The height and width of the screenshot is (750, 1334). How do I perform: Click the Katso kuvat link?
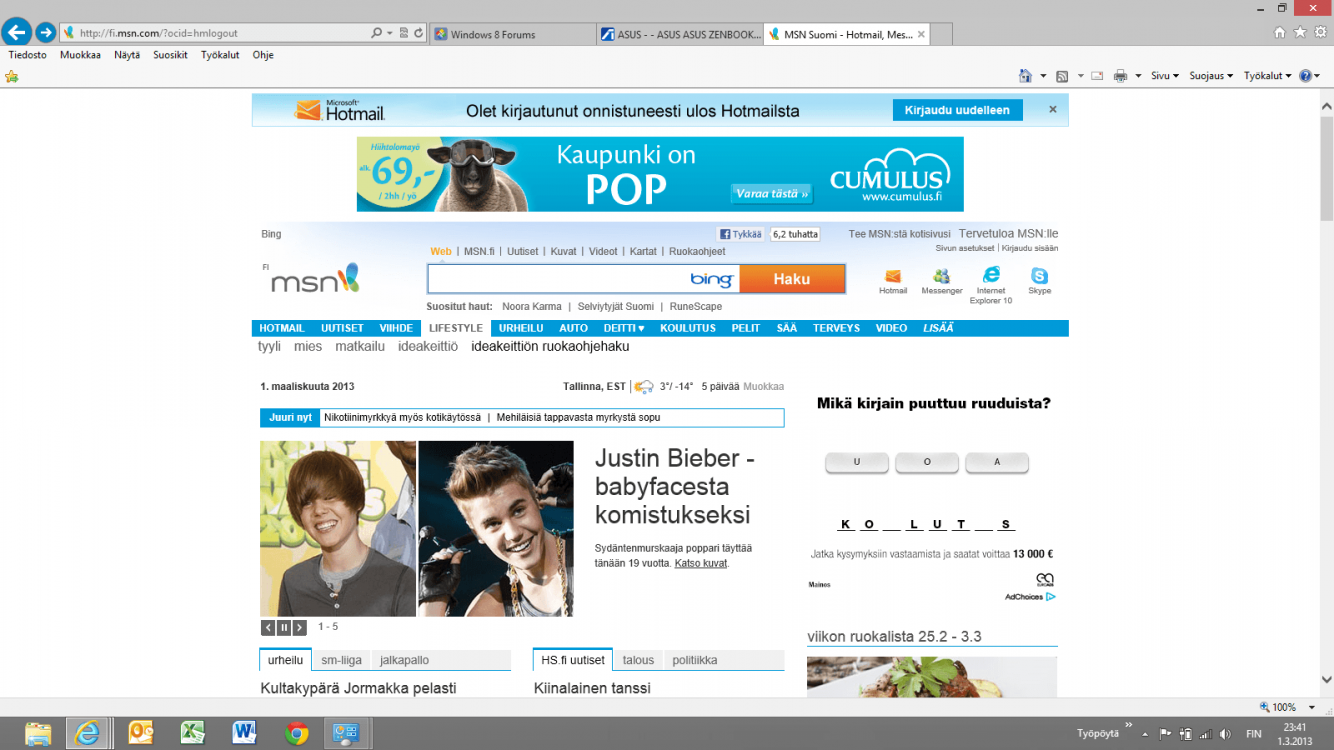701,563
